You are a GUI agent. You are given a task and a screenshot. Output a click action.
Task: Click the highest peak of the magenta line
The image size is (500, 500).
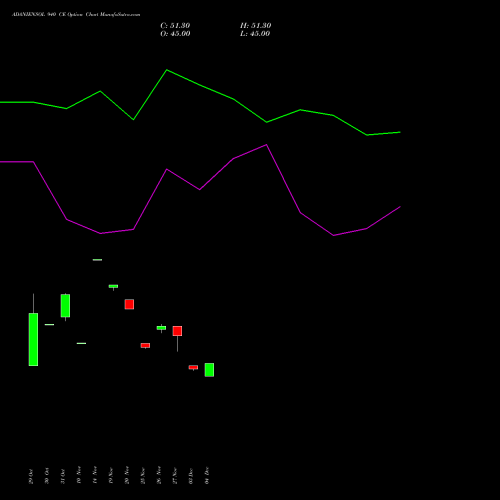[267, 145]
